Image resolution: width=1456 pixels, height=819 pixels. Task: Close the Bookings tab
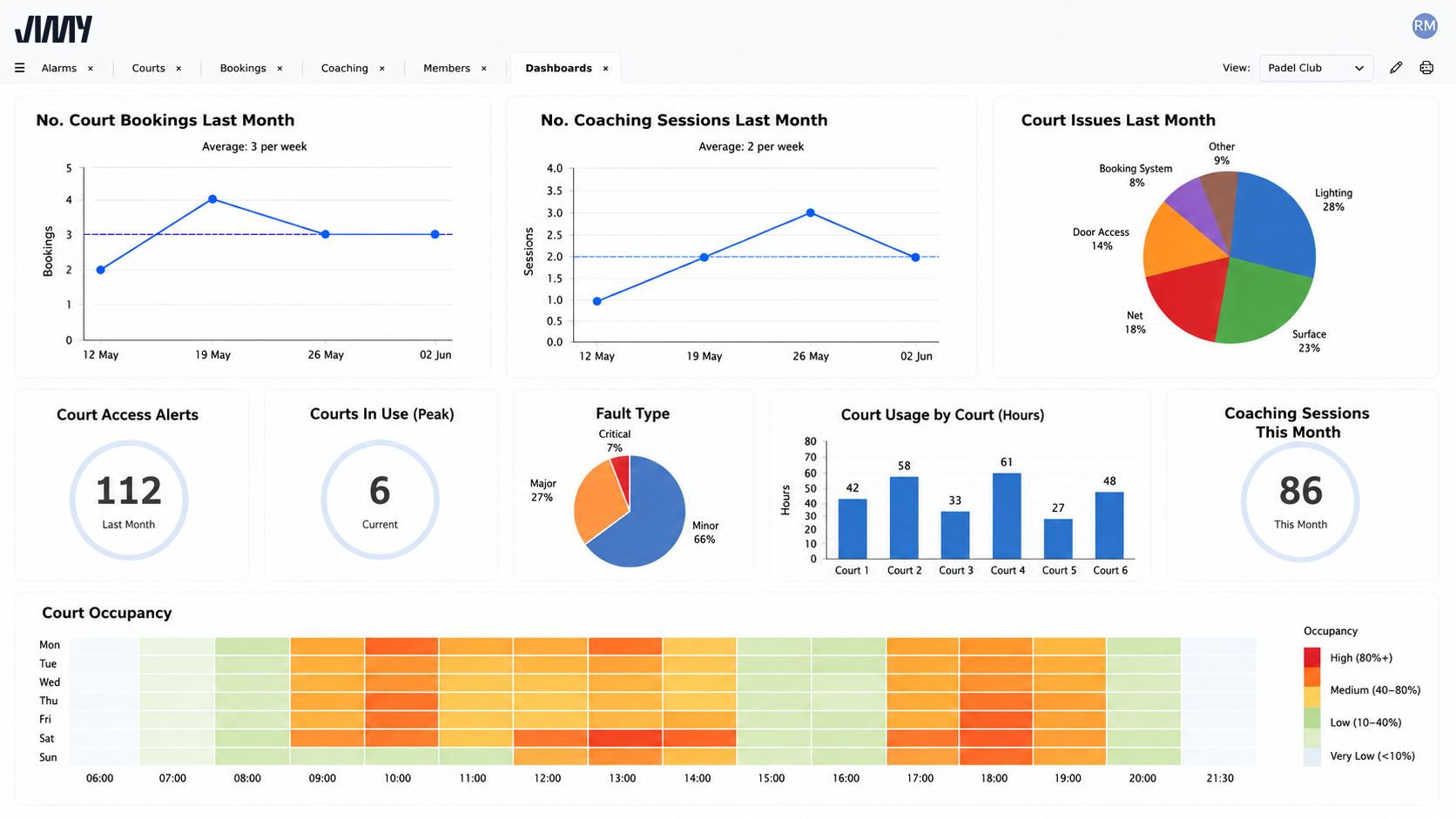(280, 69)
